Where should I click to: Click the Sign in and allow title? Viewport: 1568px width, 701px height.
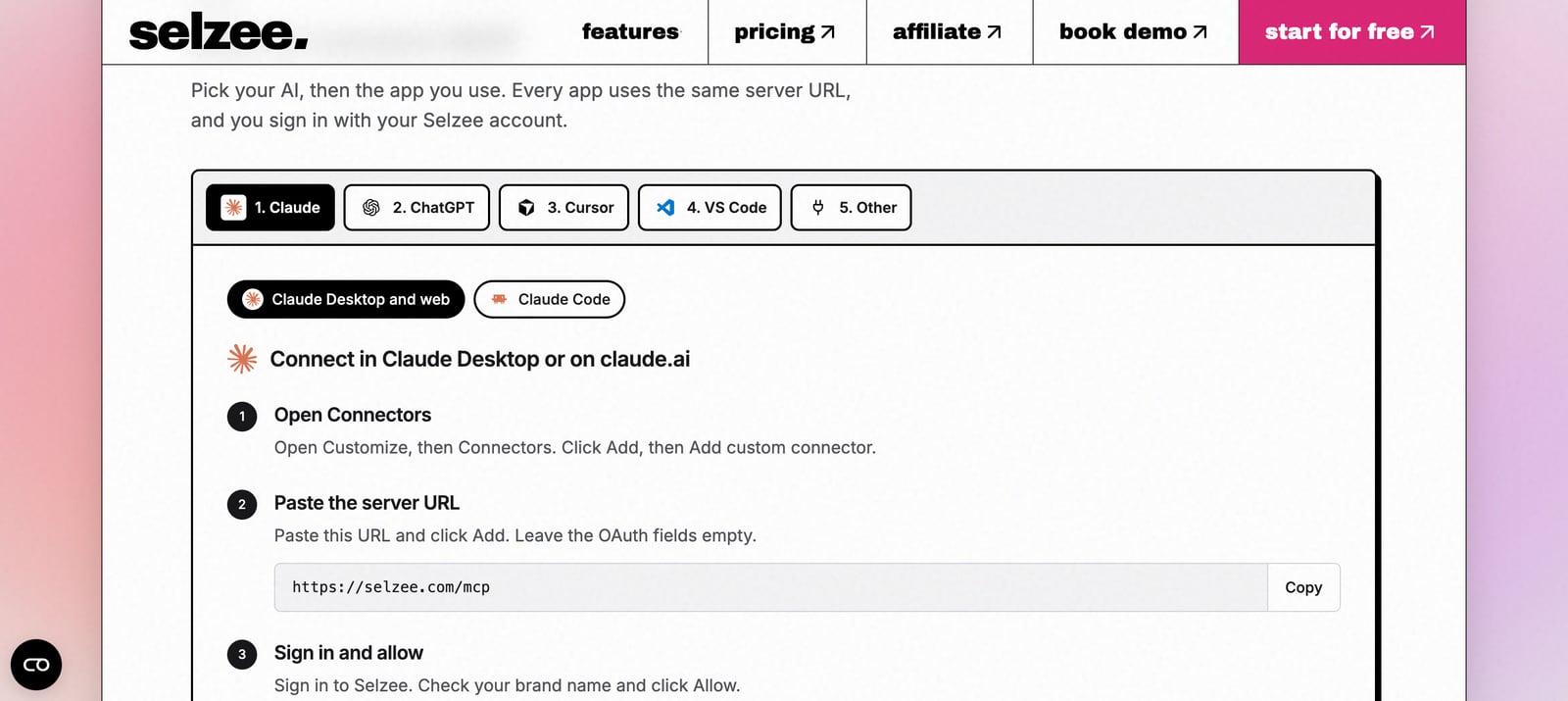click(349, 653)
